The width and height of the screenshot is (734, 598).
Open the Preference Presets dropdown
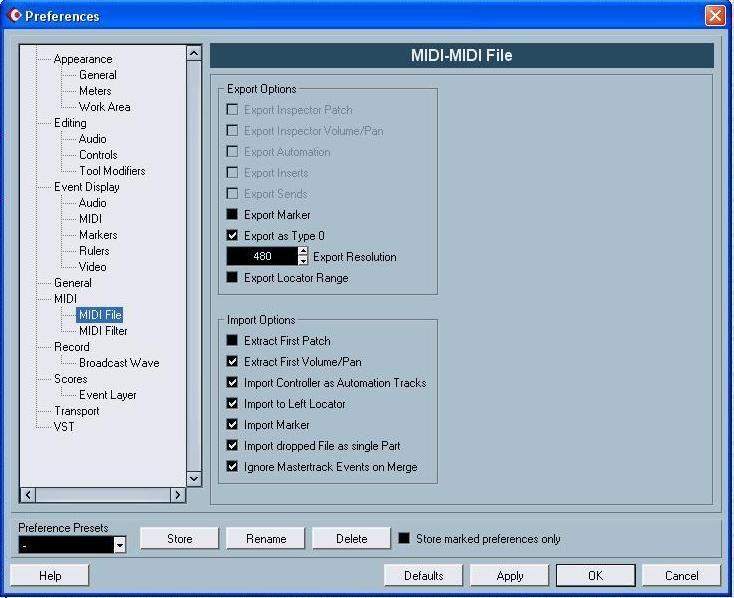120,545
